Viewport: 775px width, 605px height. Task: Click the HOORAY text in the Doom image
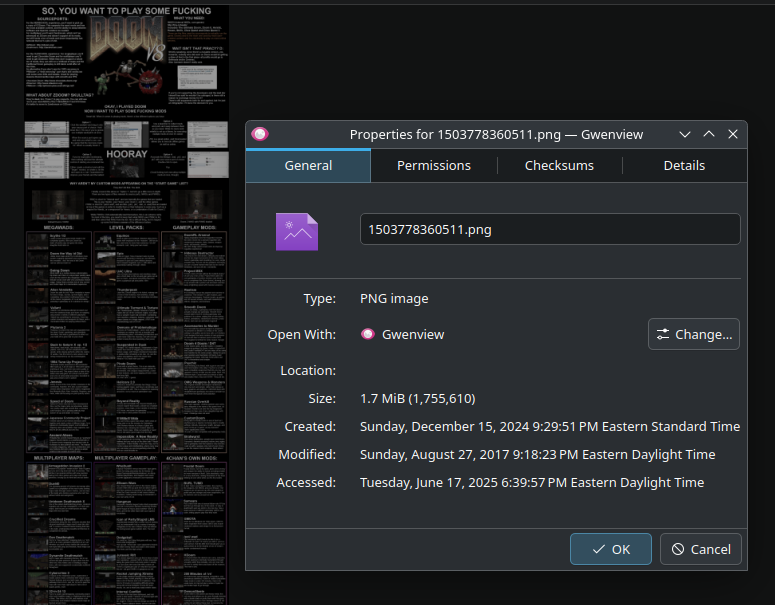pyautogui.click(x=127, y=154)
